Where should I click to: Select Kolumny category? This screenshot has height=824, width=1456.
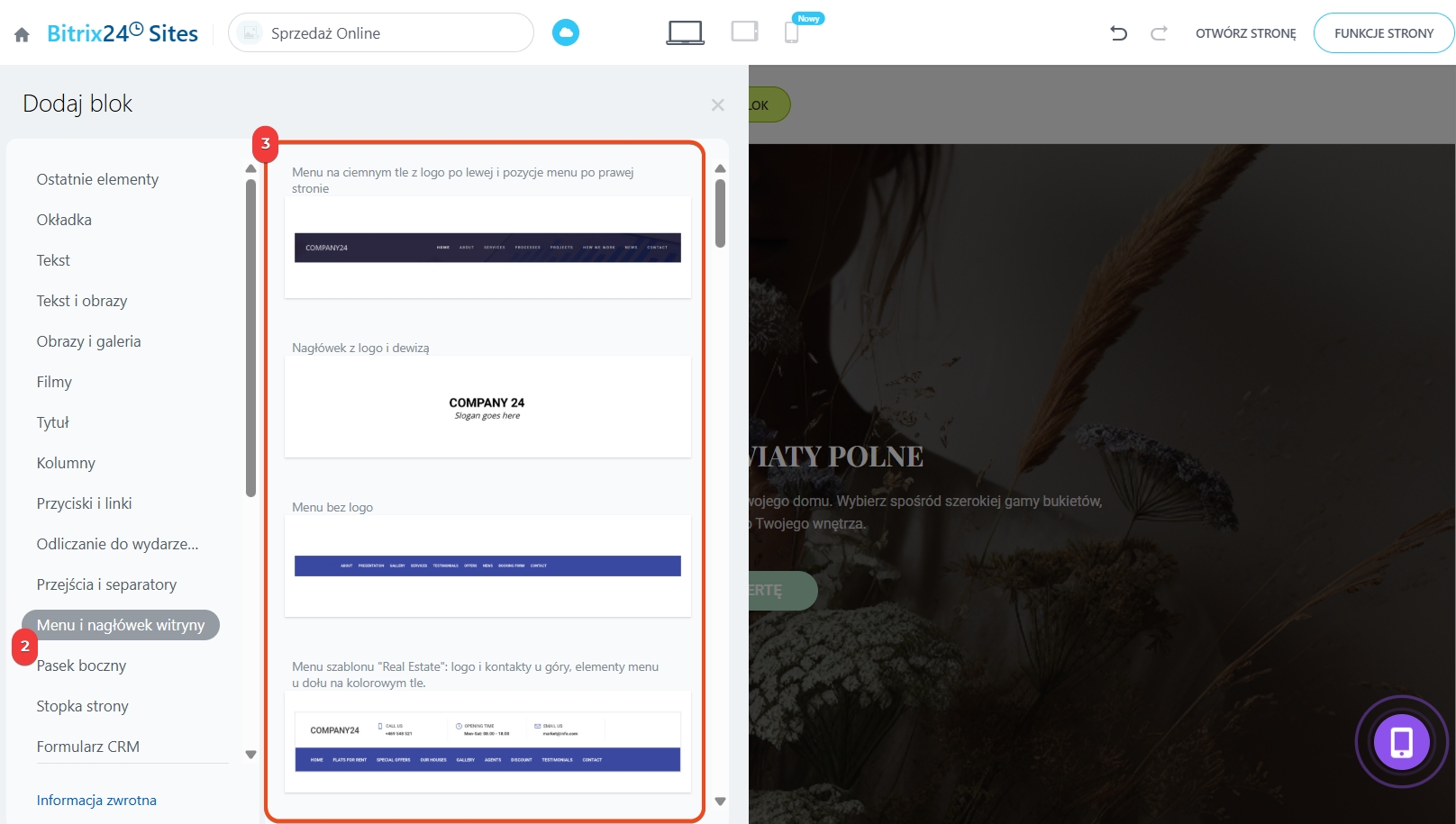(66, 463)
